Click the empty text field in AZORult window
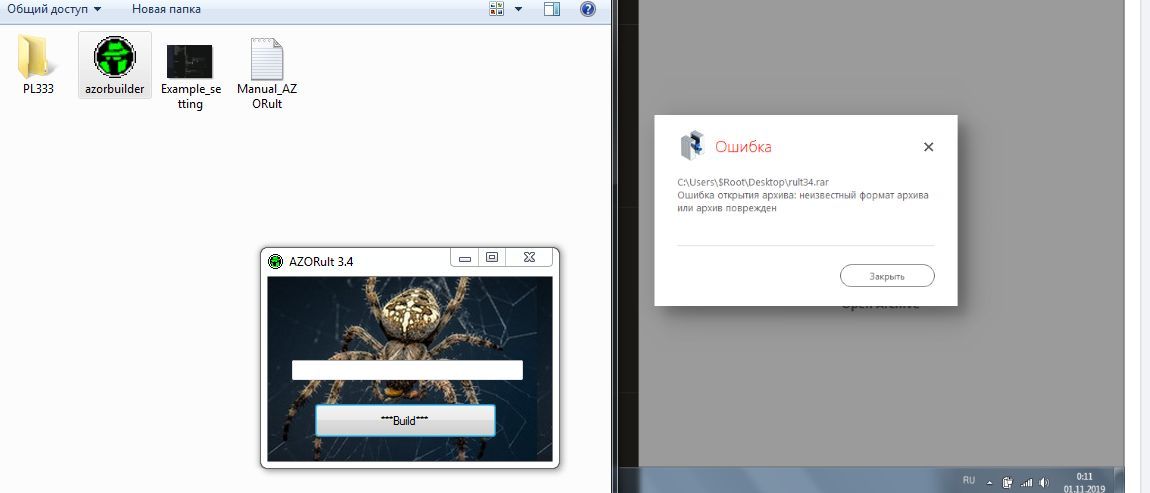 point(407,370)
